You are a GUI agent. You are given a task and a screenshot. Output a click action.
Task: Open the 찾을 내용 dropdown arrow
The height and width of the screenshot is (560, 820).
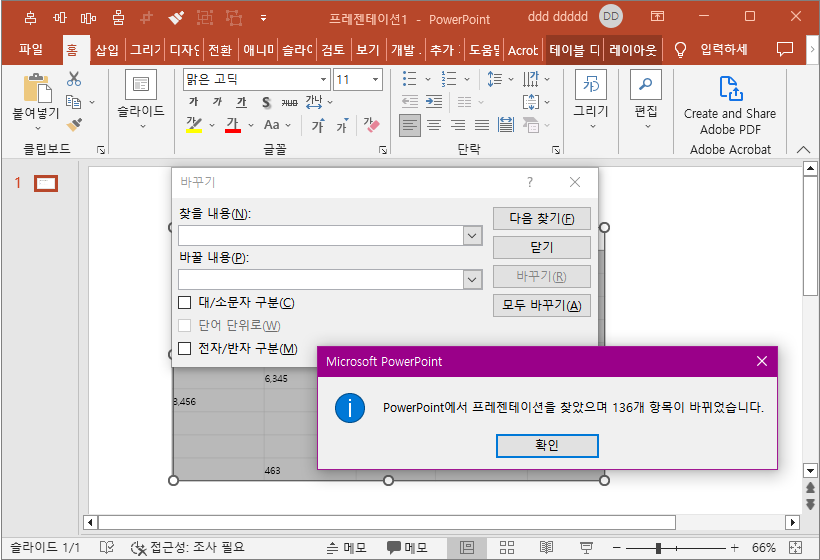[472, 236]
